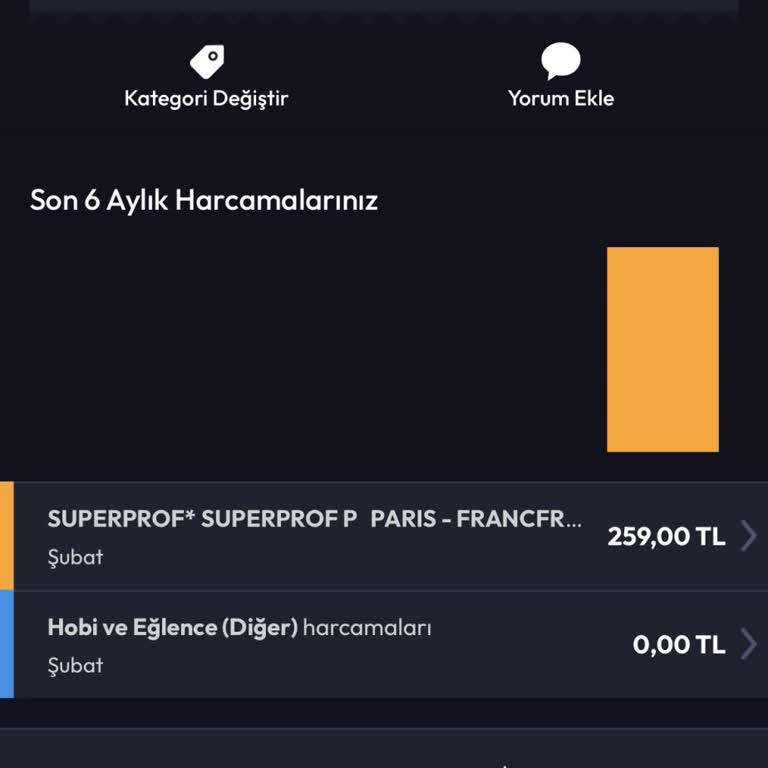Image resolution: width=768 pixels, height=768 pixels.
Task: Click the 259,00 TL amount
Action: pos(666,536)
